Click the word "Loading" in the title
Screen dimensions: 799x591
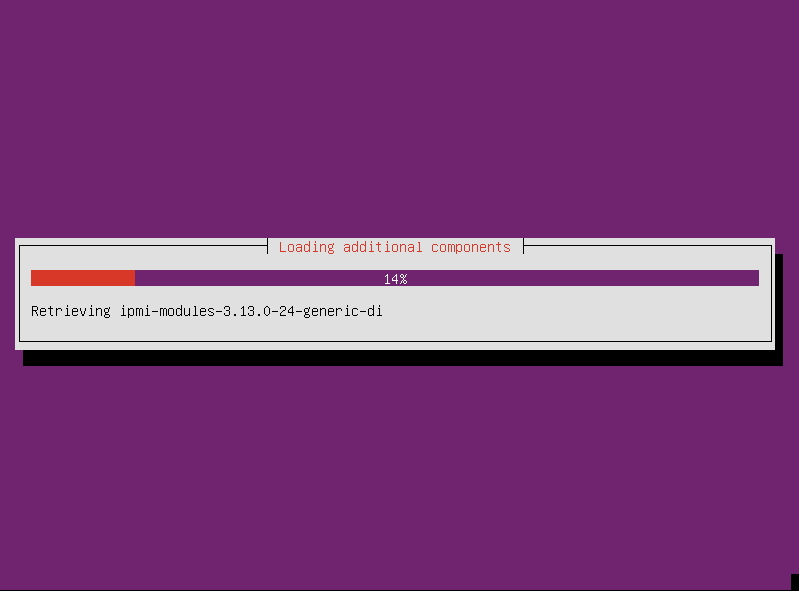point(307,247)
